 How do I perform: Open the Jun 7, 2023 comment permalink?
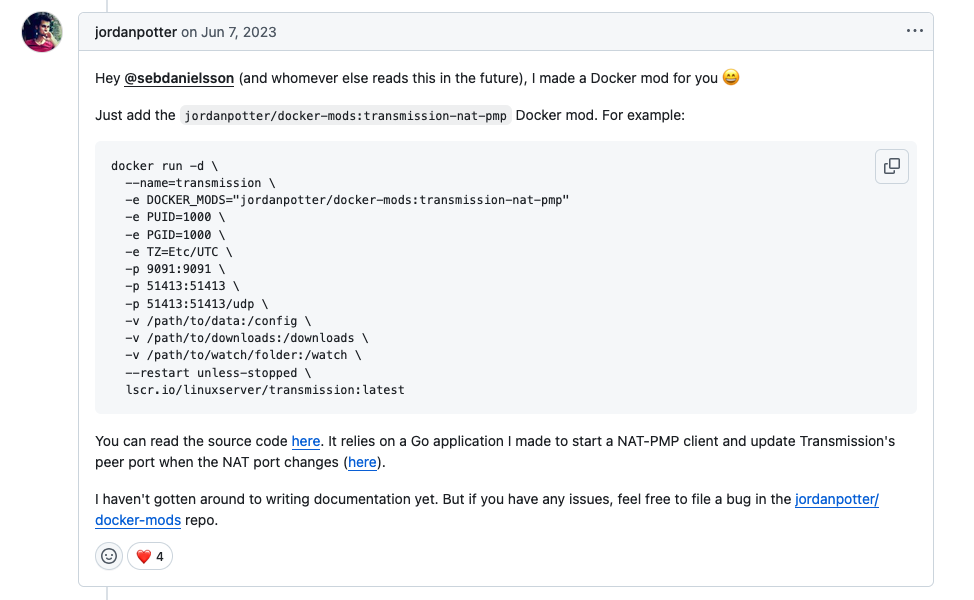239,32
